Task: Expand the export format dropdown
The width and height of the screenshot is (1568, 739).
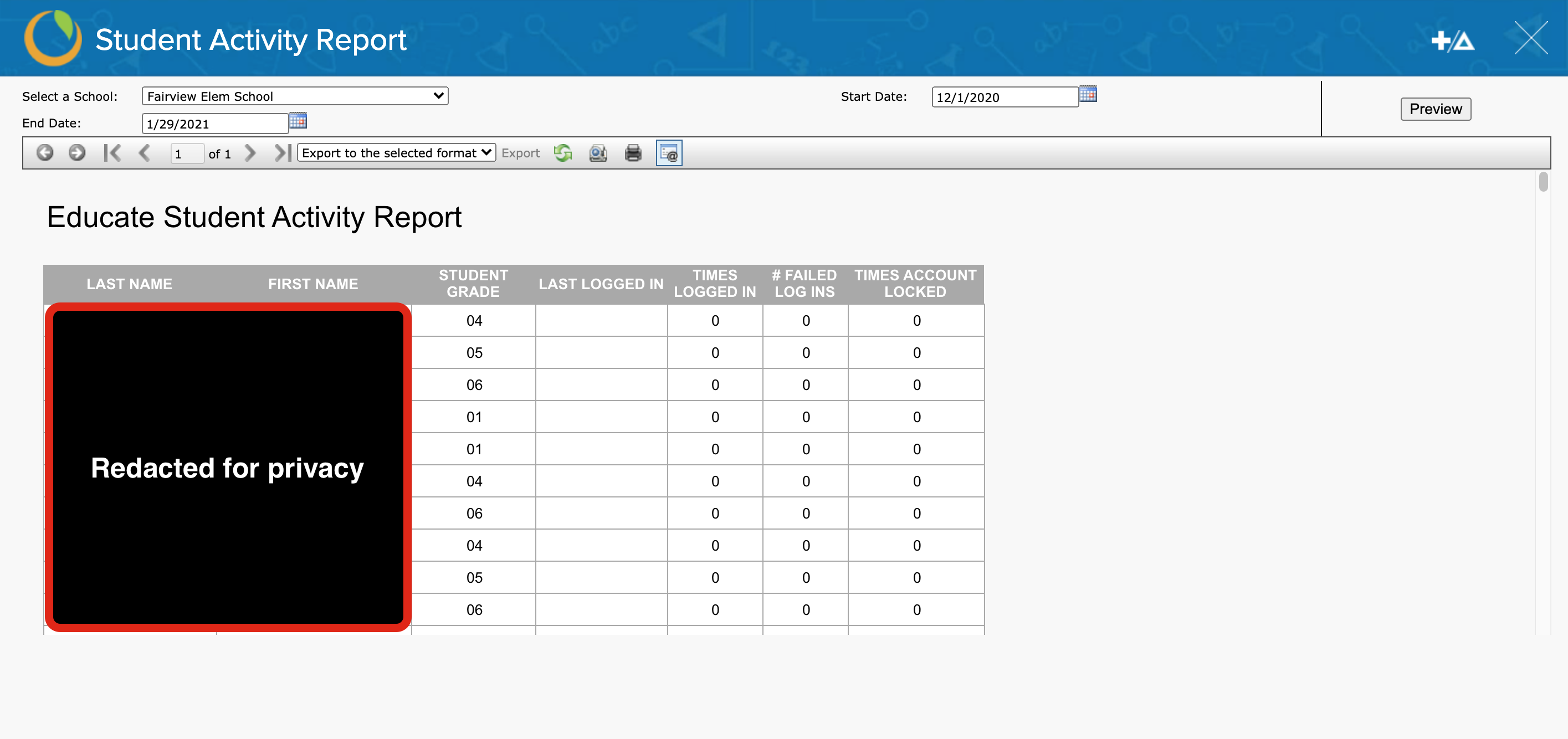Action: pos(396,153)
